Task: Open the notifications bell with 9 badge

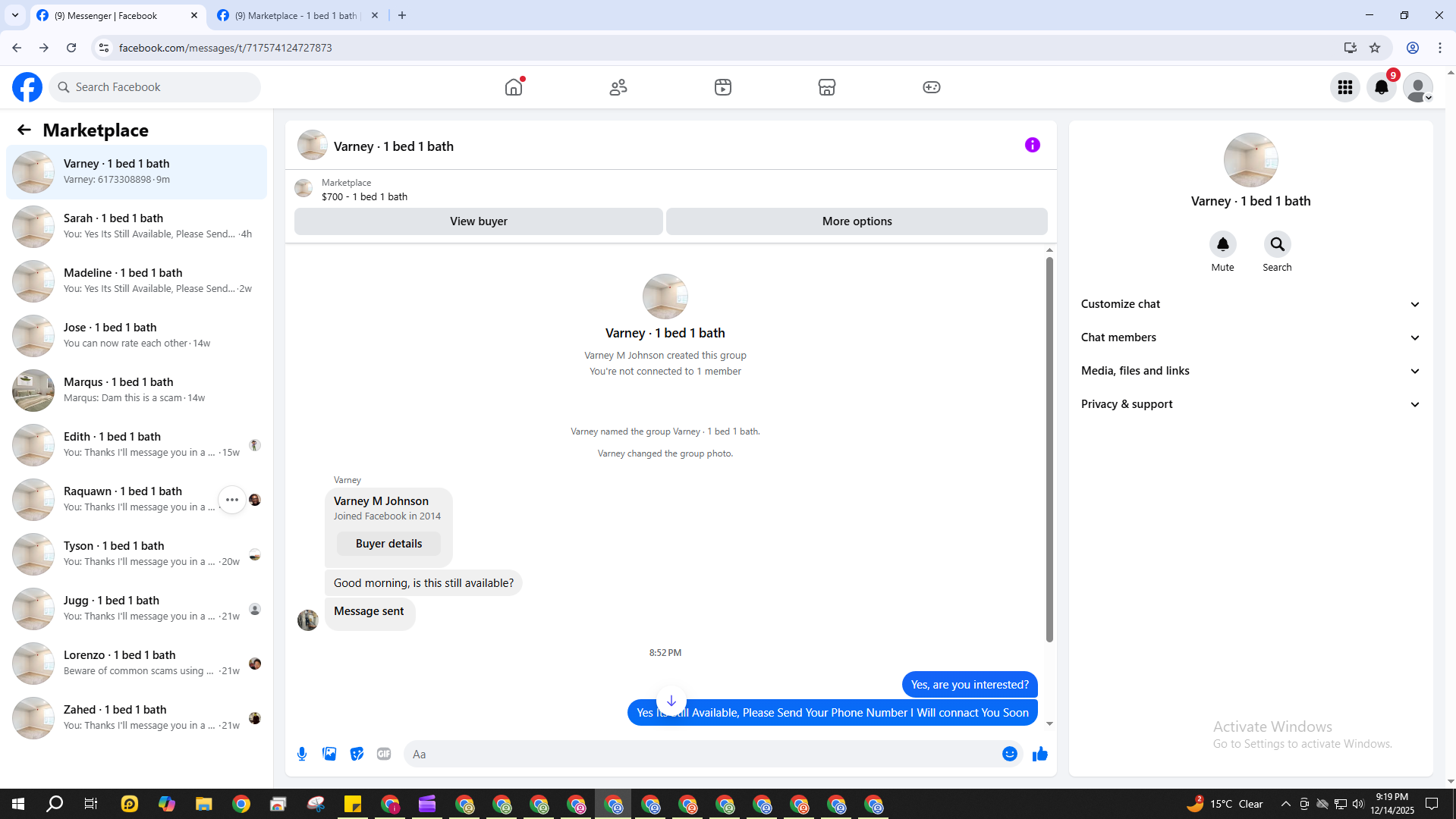Action: coord(1382,87)
